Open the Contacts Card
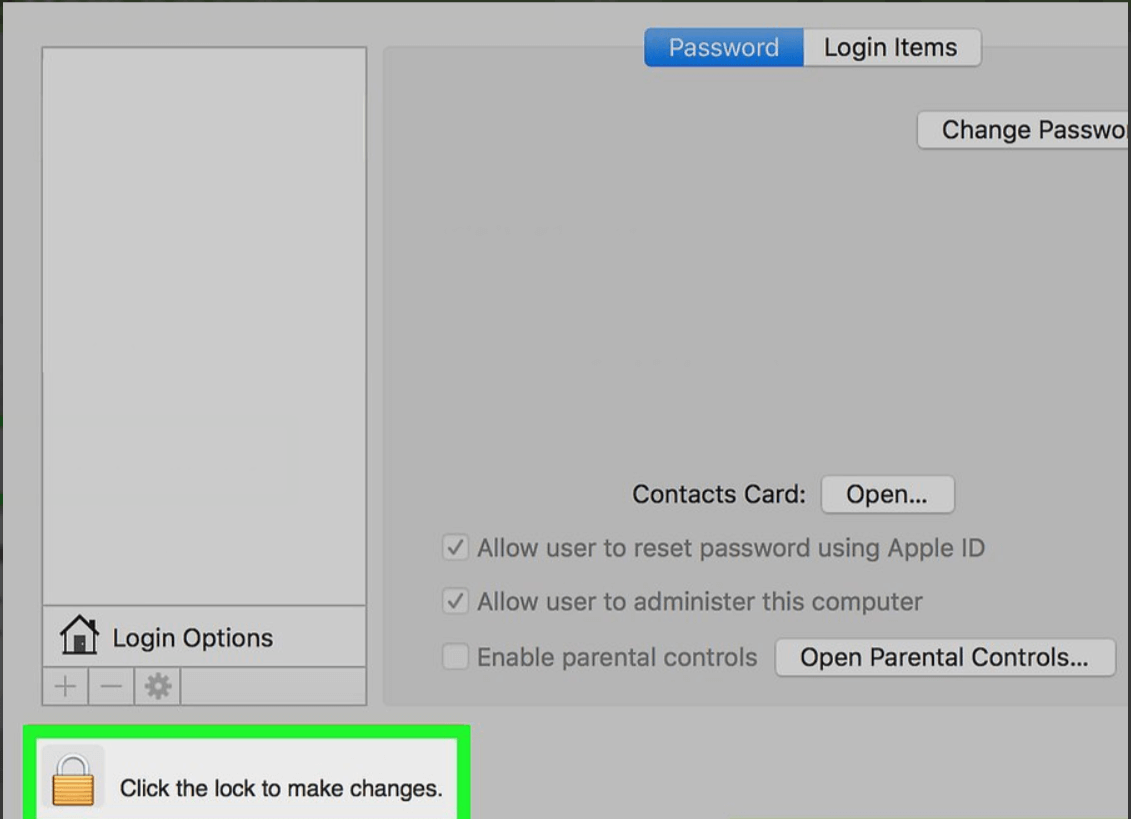Screen dimensions: 1131x819 (887, 494)
